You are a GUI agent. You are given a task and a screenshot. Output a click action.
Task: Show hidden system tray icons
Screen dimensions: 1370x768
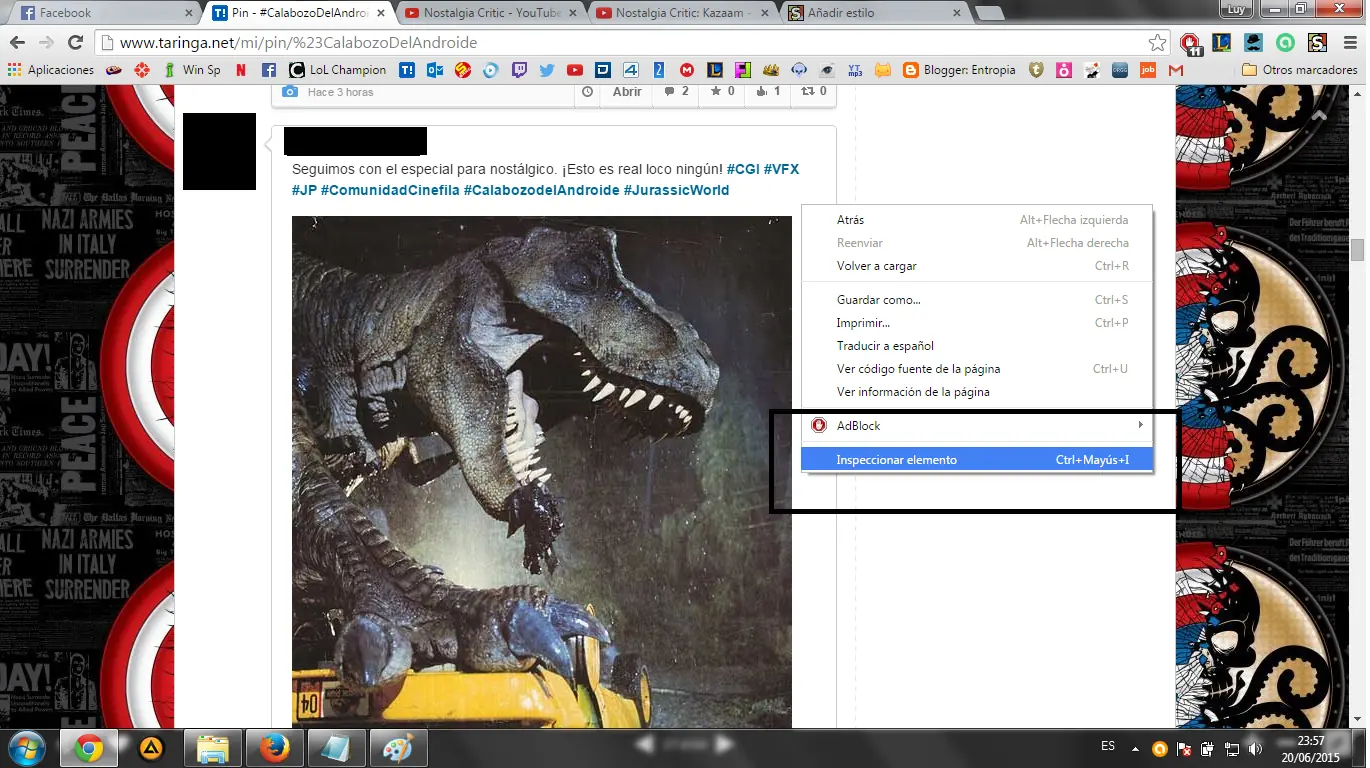tap(1135, 748)
